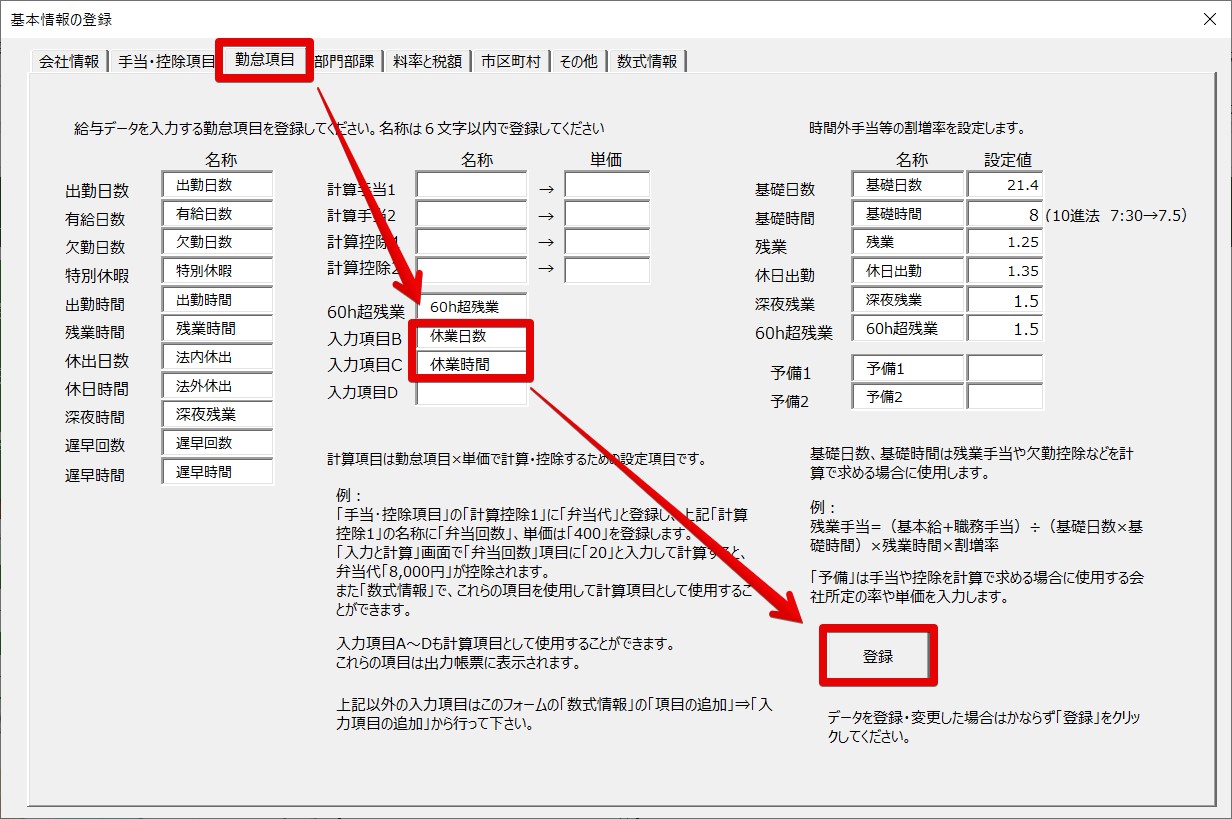Image resolution: width=1232 pixels, height=819 pixels.
Task: Open the 料率と税額 tab
Action: (x=427, y=61)
